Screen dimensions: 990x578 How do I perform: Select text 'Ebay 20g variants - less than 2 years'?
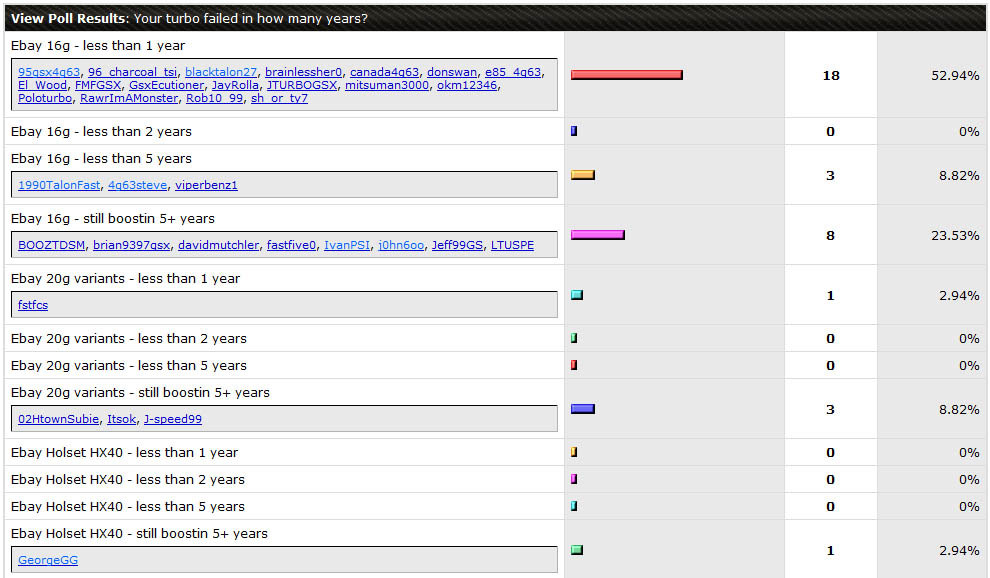pyautogui.click(x=129, y=339)
